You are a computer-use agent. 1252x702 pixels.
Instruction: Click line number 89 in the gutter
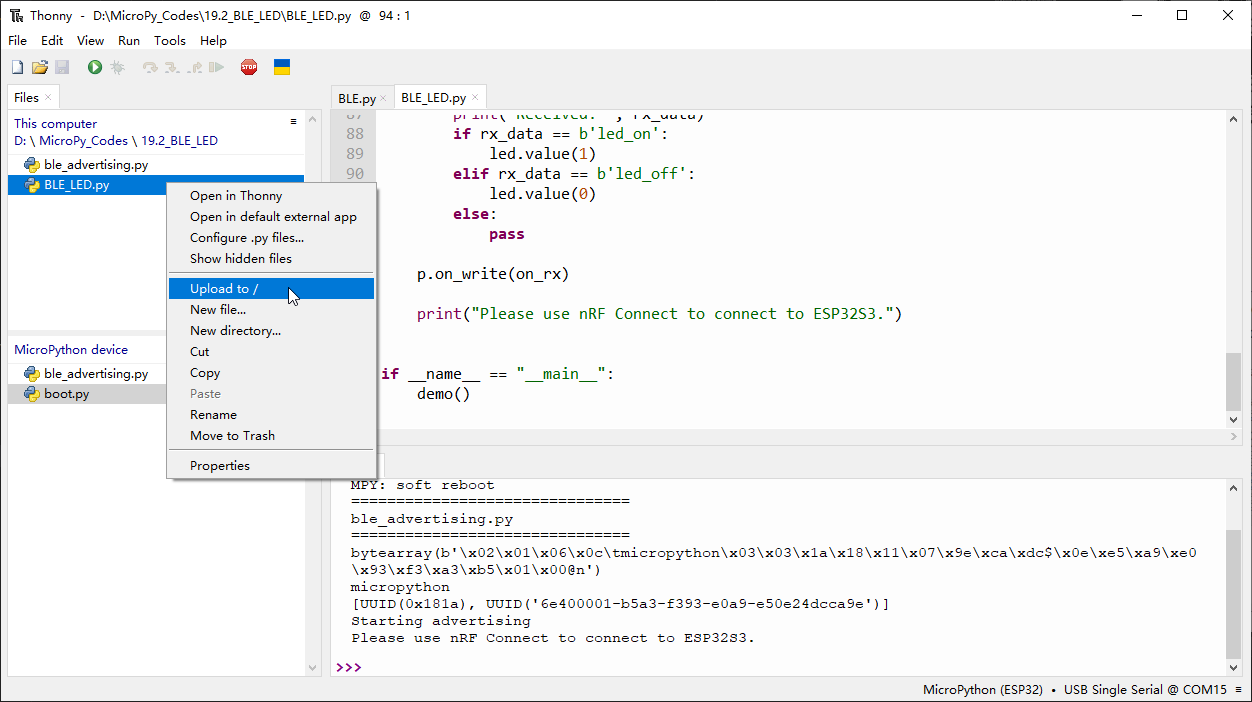click(x=354, y=154)
